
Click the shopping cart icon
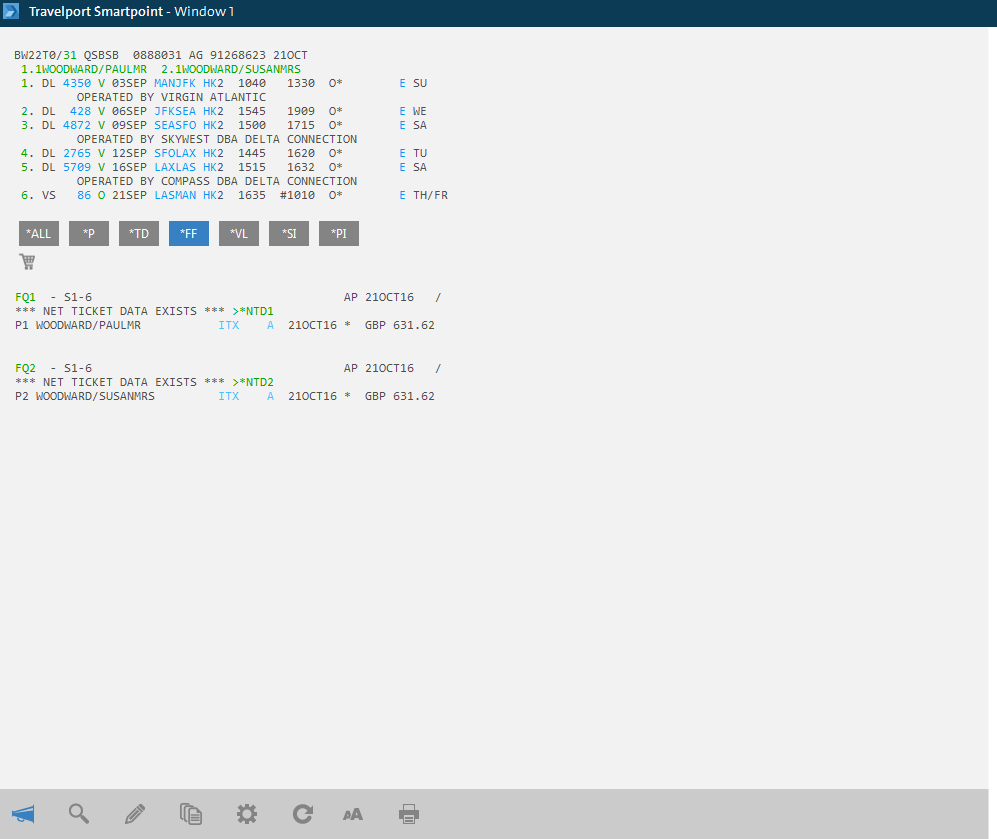coord(27,261)
